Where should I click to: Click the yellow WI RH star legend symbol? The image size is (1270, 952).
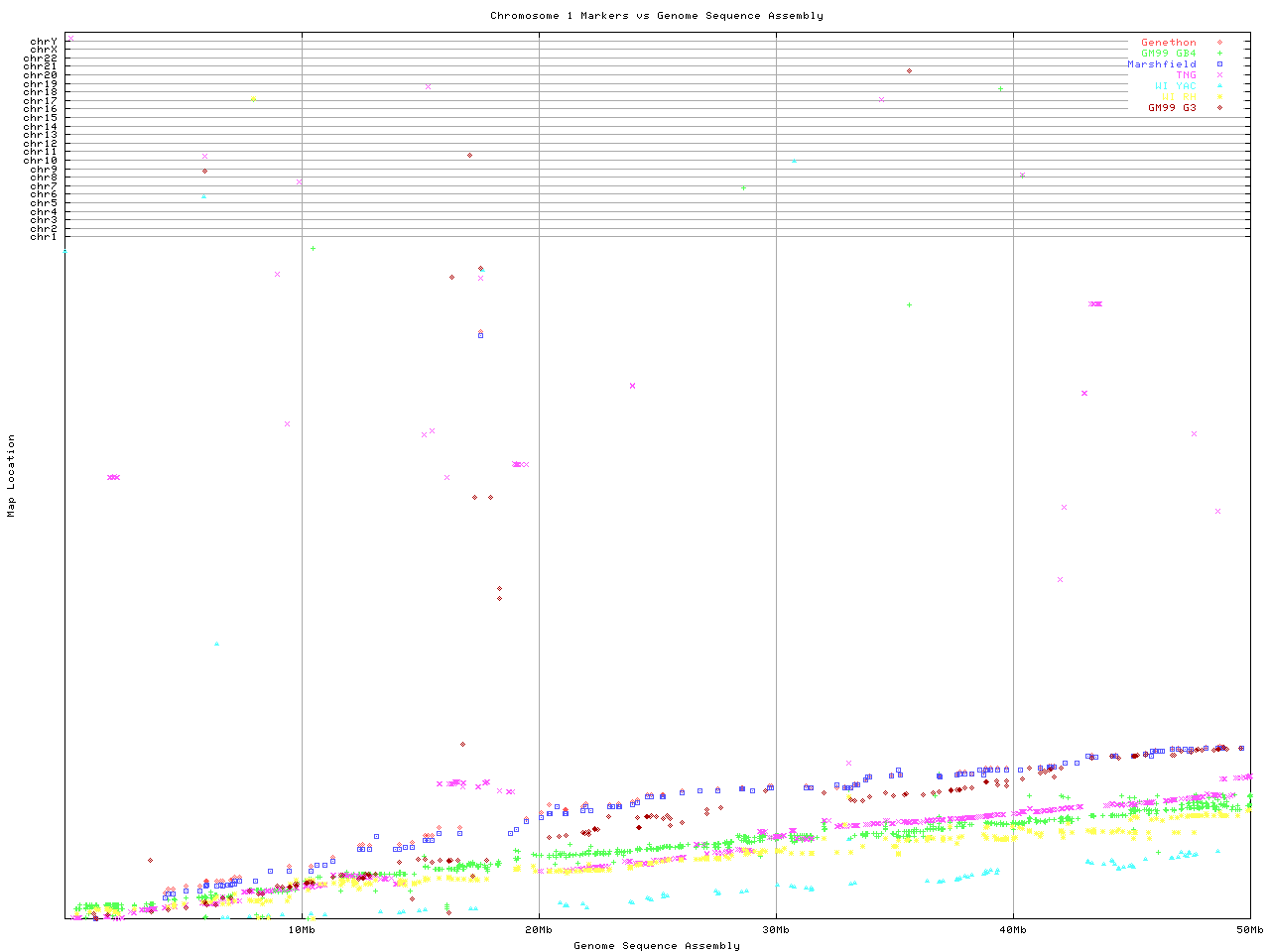tap(1219, 97)
